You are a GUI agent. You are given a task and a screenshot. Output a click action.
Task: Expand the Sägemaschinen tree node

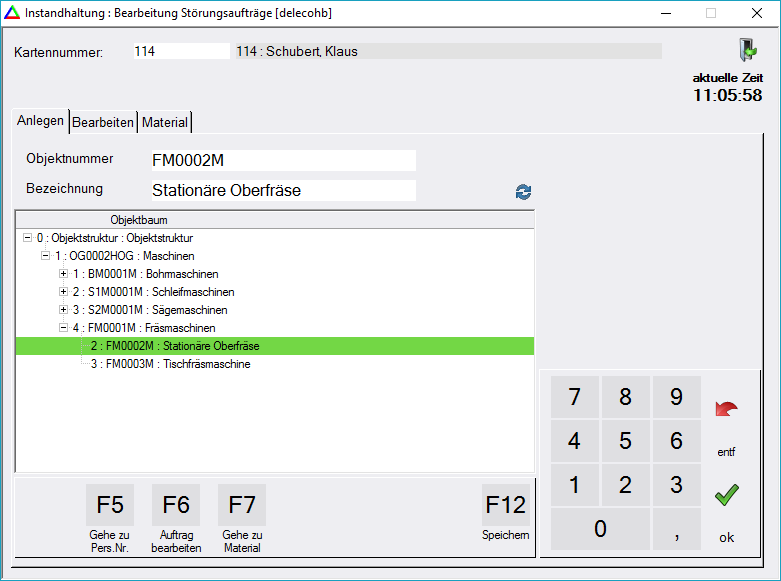[63, 310]
